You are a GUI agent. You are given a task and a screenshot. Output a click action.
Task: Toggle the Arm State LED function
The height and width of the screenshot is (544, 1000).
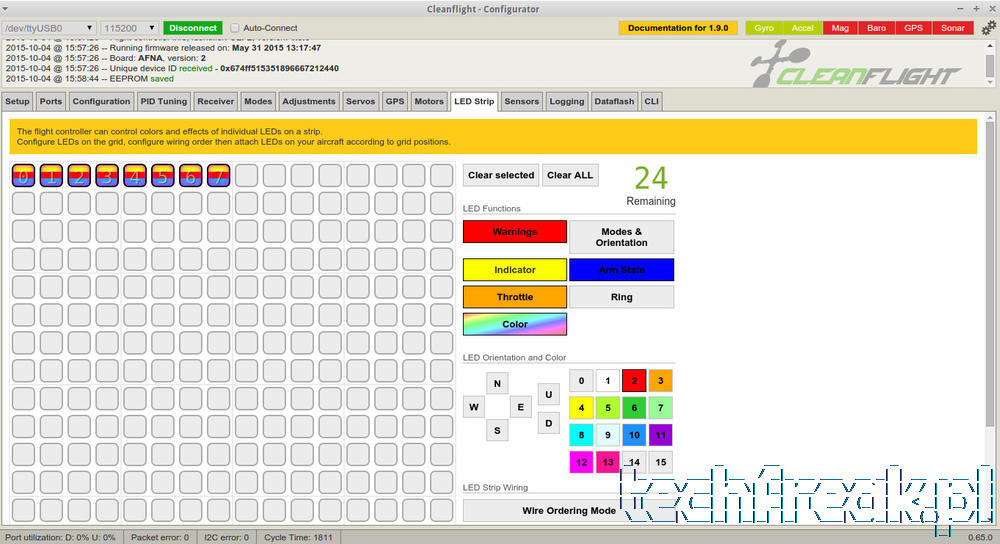621,270
